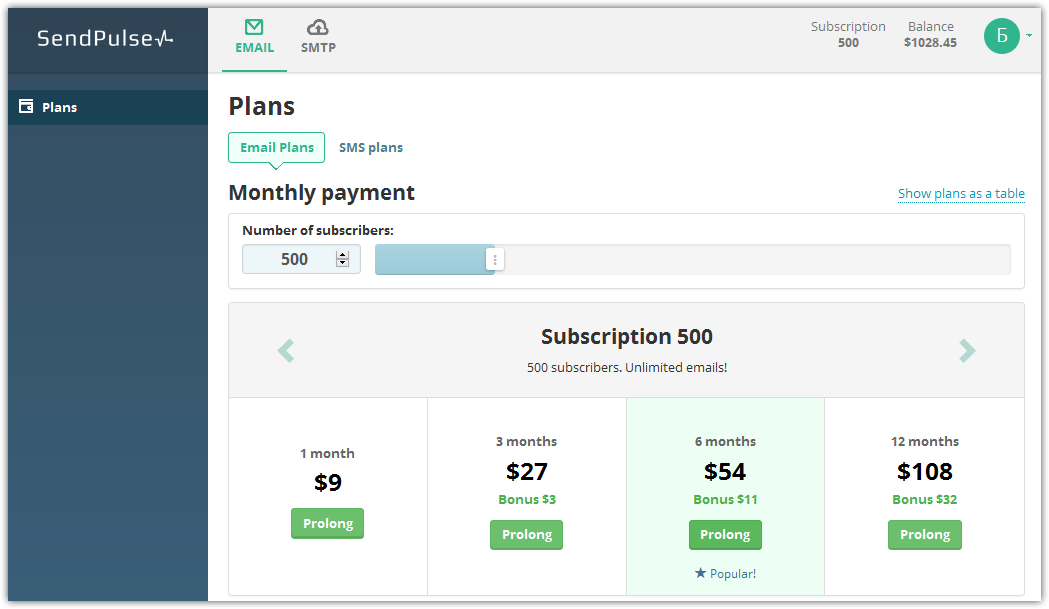Image resolution: width=1049 pixels, height=609 pixels.
Task: Click Show plans as a table link
Action: pos(961,193)
